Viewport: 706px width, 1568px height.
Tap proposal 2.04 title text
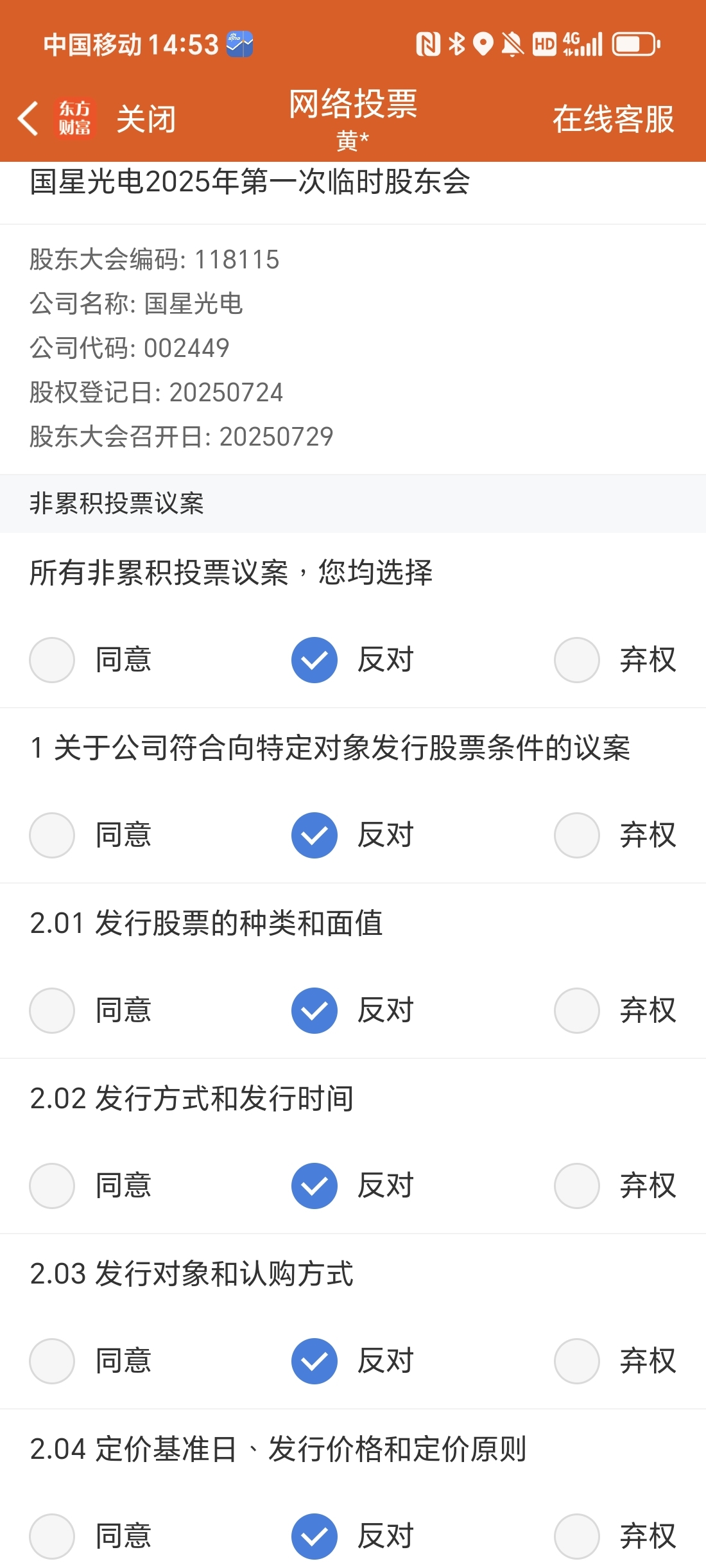278,1449
